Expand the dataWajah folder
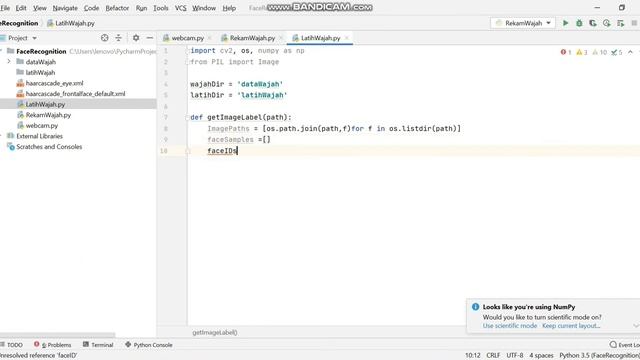This screenshot has height=360, width=640. (9, 62)
